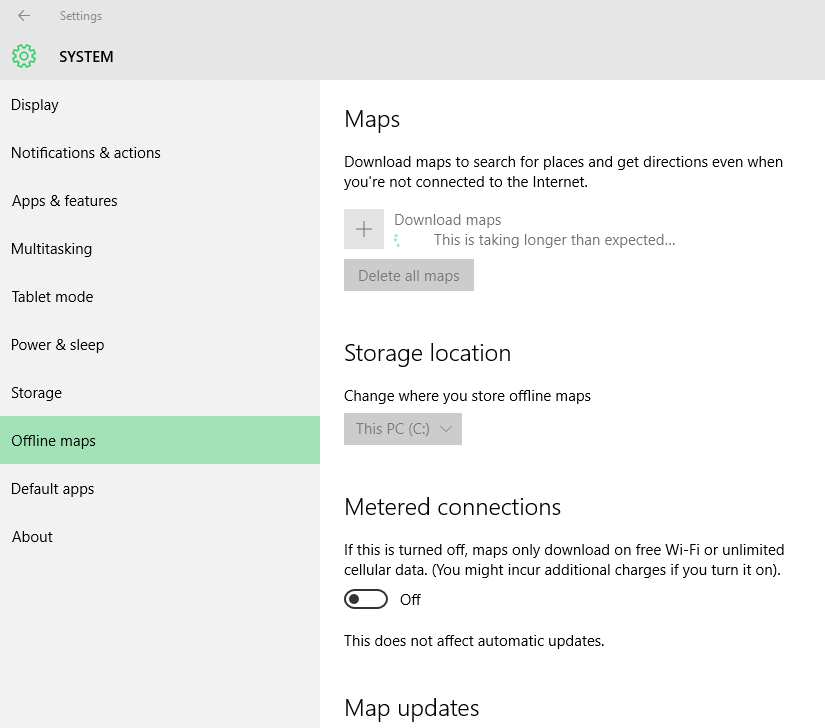Viewport: 825px width, 728px height.
Task: Click the Settings title in the header
Action: click(80, 15)
